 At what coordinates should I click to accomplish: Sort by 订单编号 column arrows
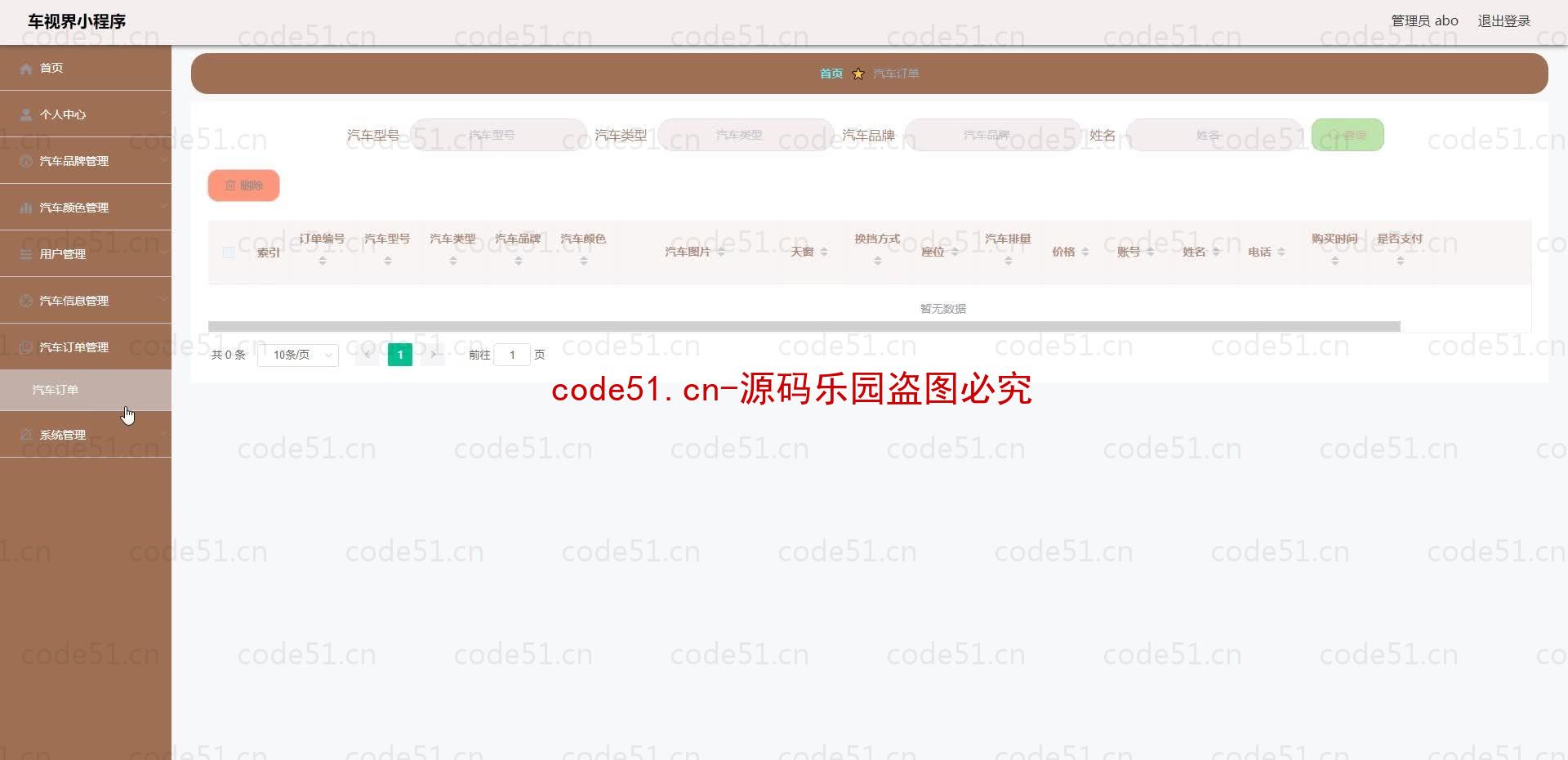pyautogui.click(x=323, y=261)
